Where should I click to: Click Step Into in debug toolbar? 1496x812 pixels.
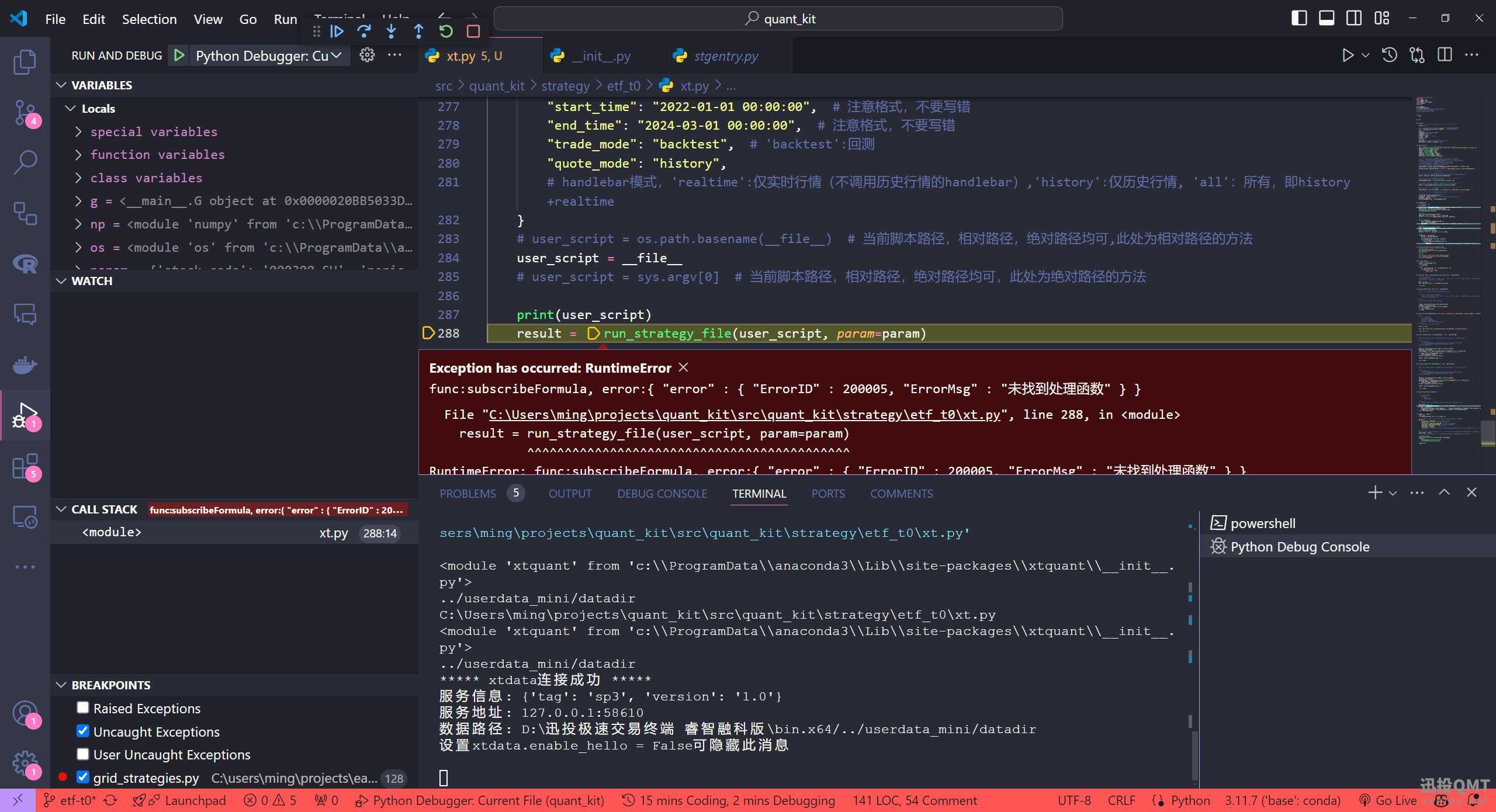392,31
